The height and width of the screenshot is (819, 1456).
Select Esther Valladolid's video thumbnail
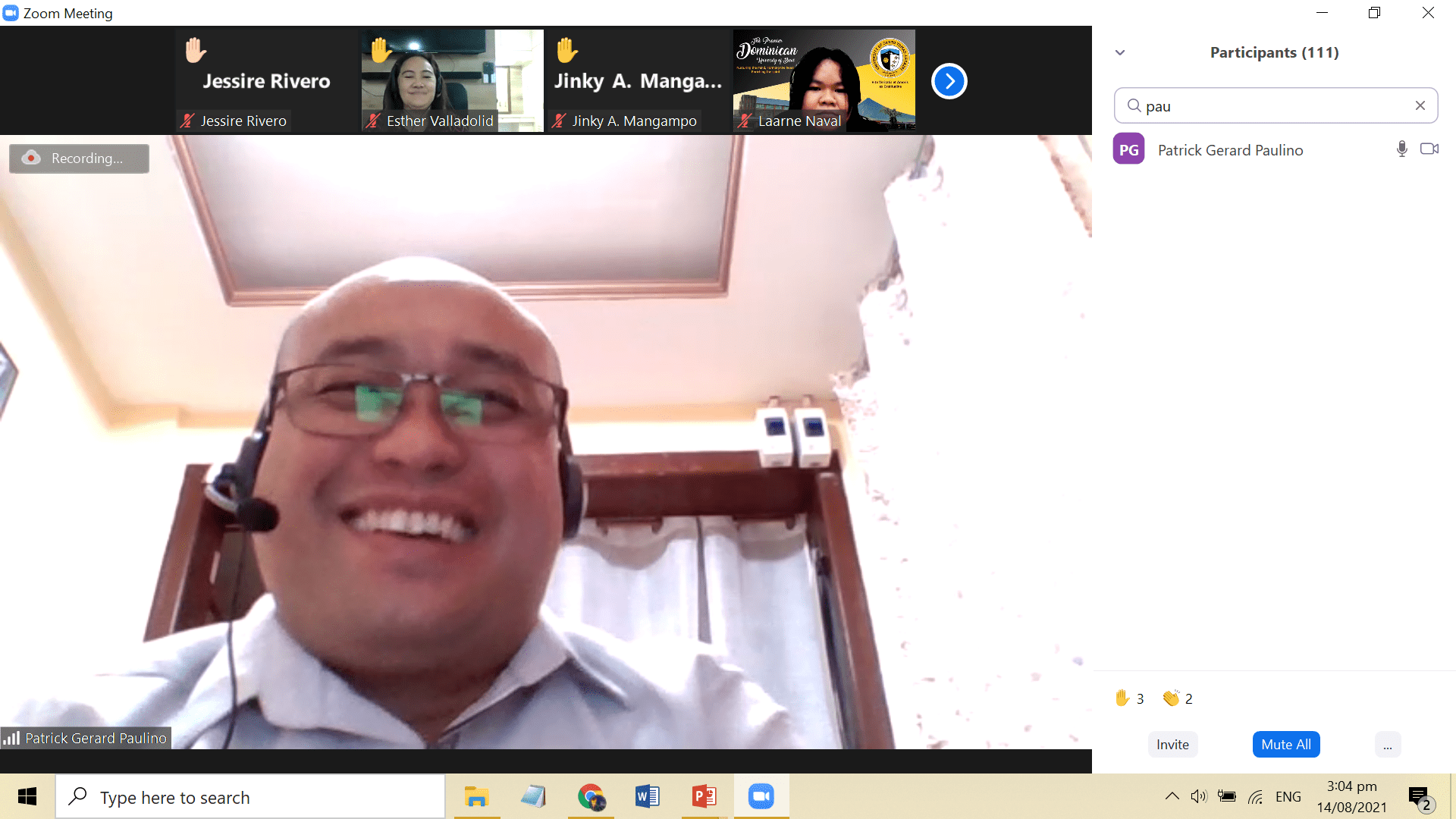click(452, 80)
